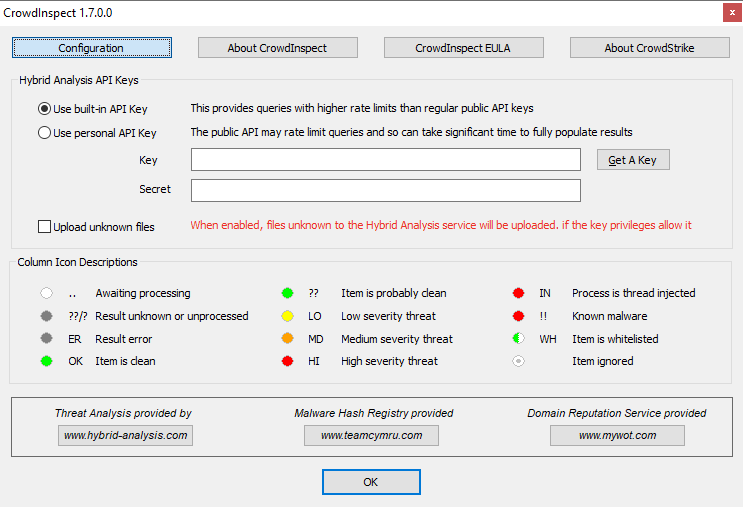View the CrowdInspect EULA

click(x=463, y=48)
